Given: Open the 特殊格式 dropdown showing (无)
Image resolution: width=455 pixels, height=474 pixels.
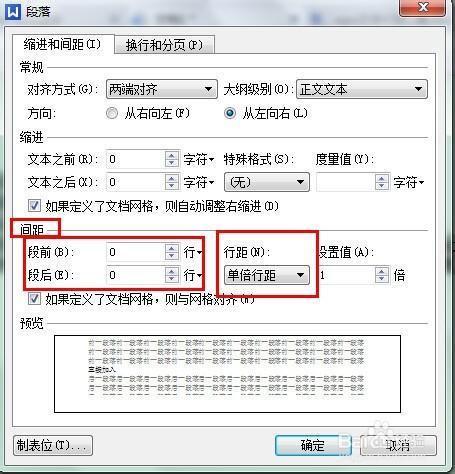Looking at the screenshot, I should tap(267, 182).
